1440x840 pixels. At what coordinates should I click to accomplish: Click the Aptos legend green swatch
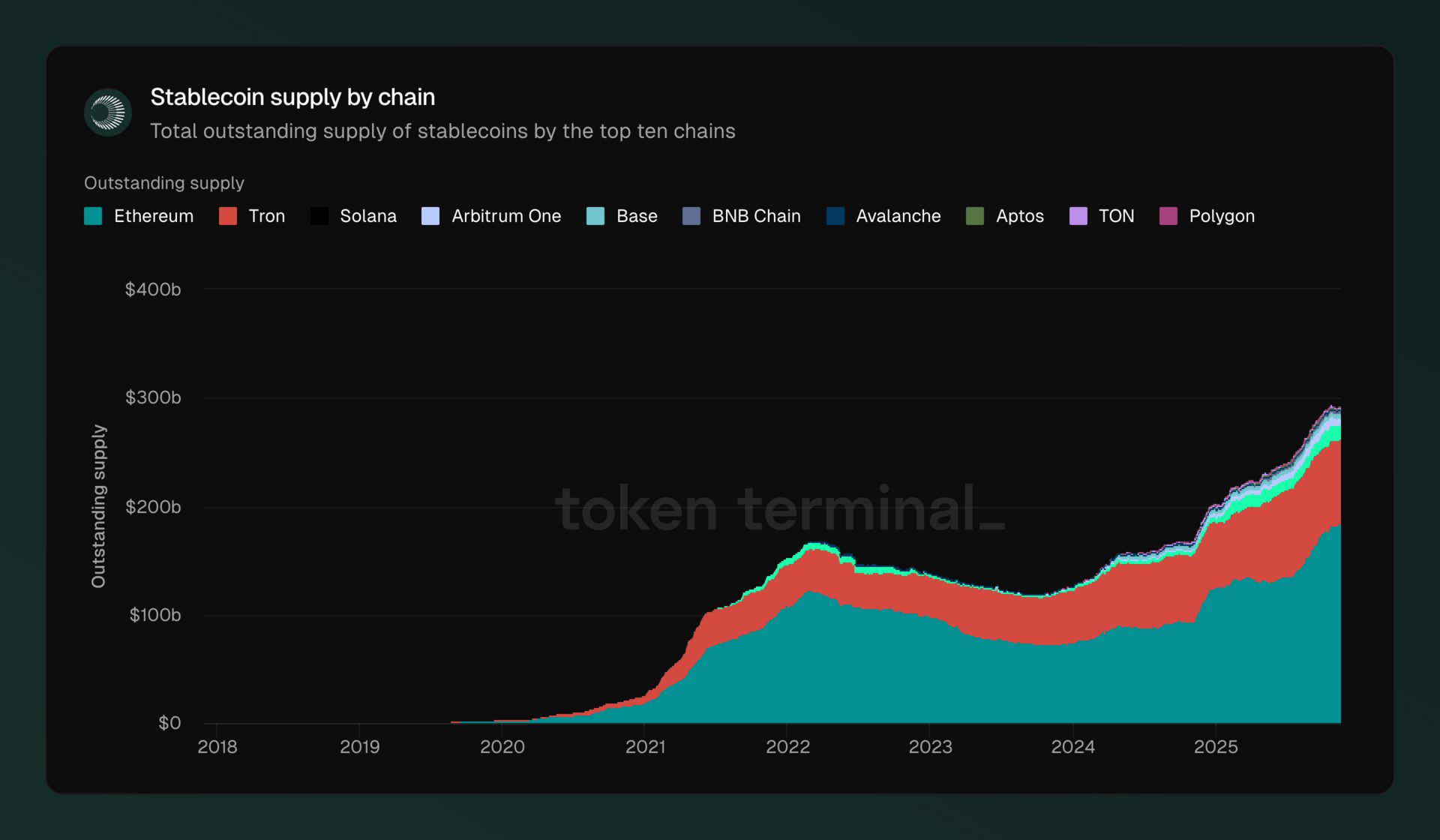[x=975, y=216]
